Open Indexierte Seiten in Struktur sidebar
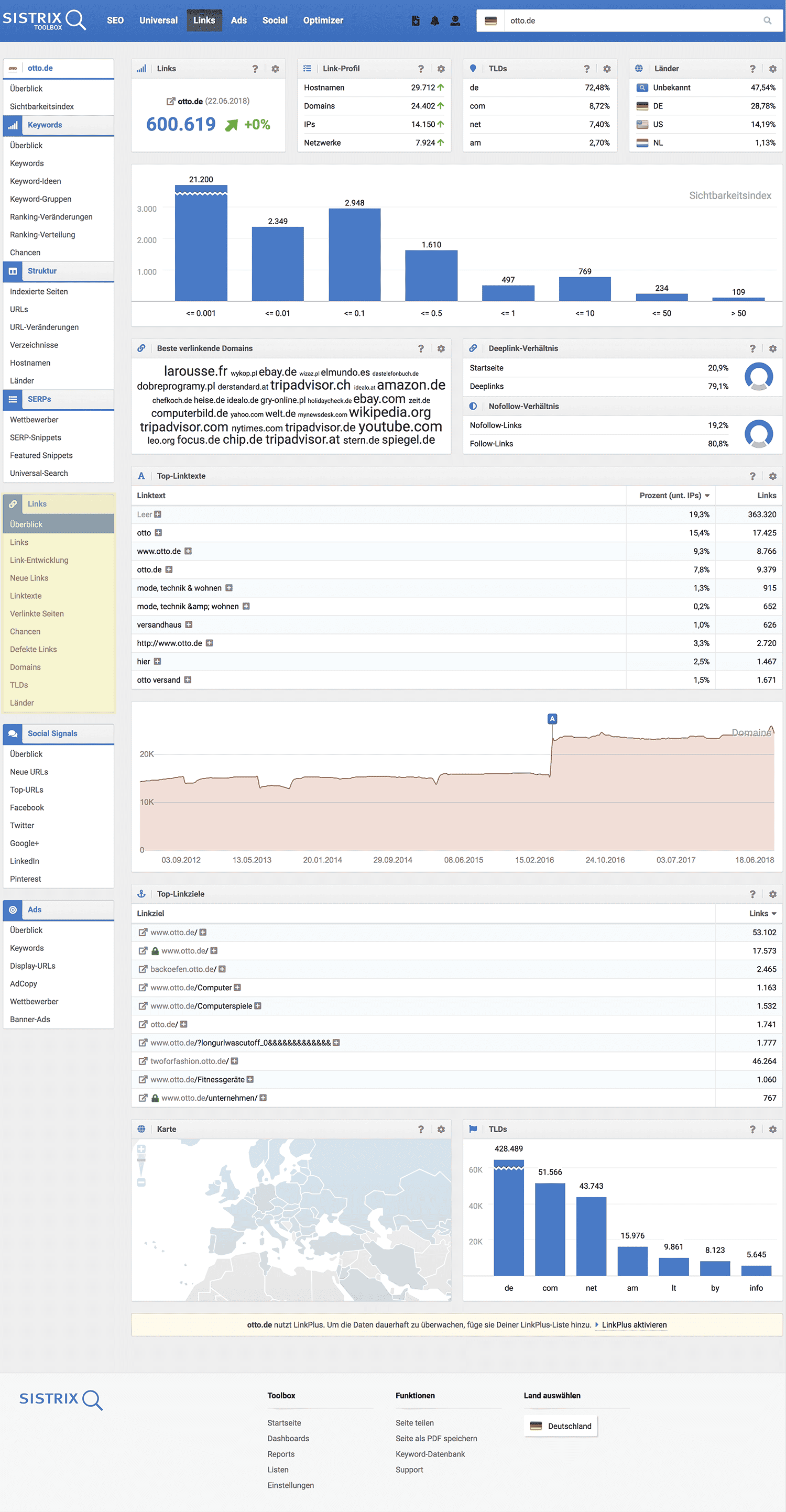This screenshot has width=786, height=1512. tap(39, 292)
